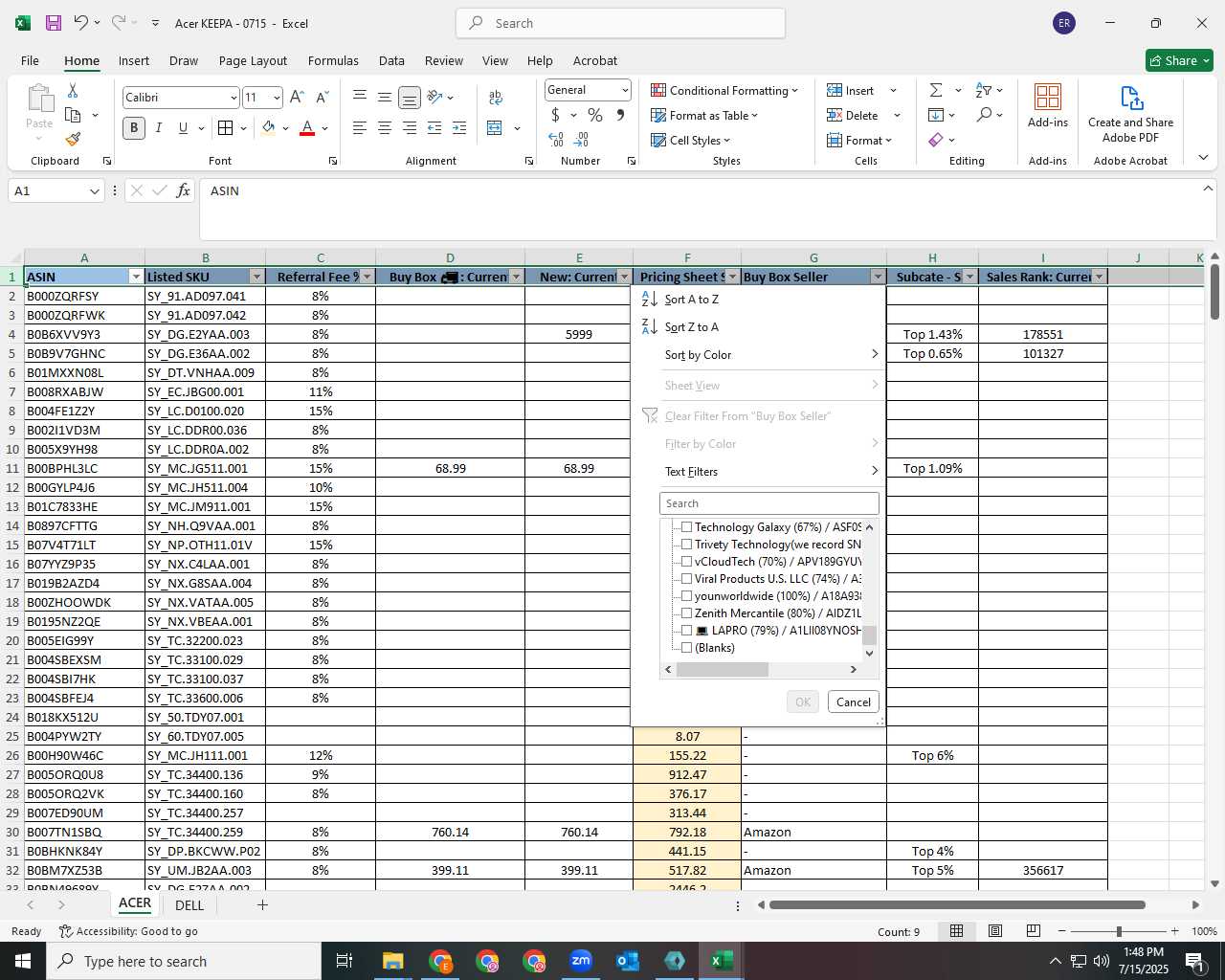Click Decrease Font Size icon
Screen dimensions: 1225x980
point(323,97)
